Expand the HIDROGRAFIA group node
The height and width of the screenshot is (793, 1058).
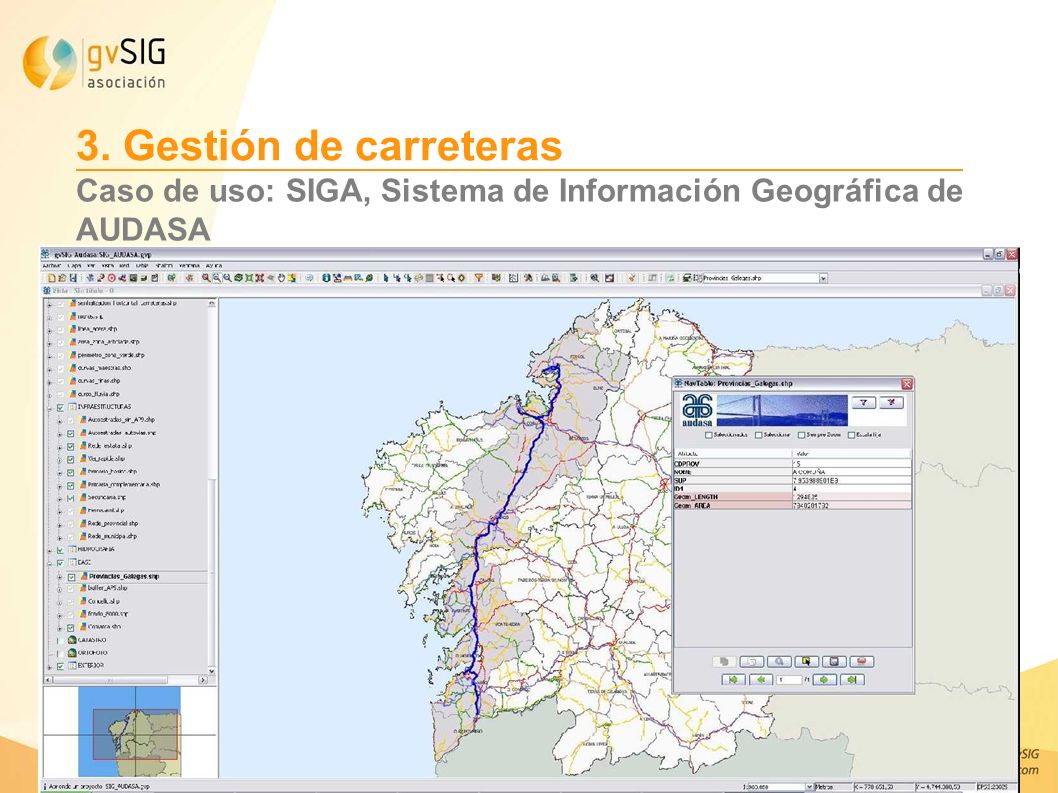tap(49, 550)
